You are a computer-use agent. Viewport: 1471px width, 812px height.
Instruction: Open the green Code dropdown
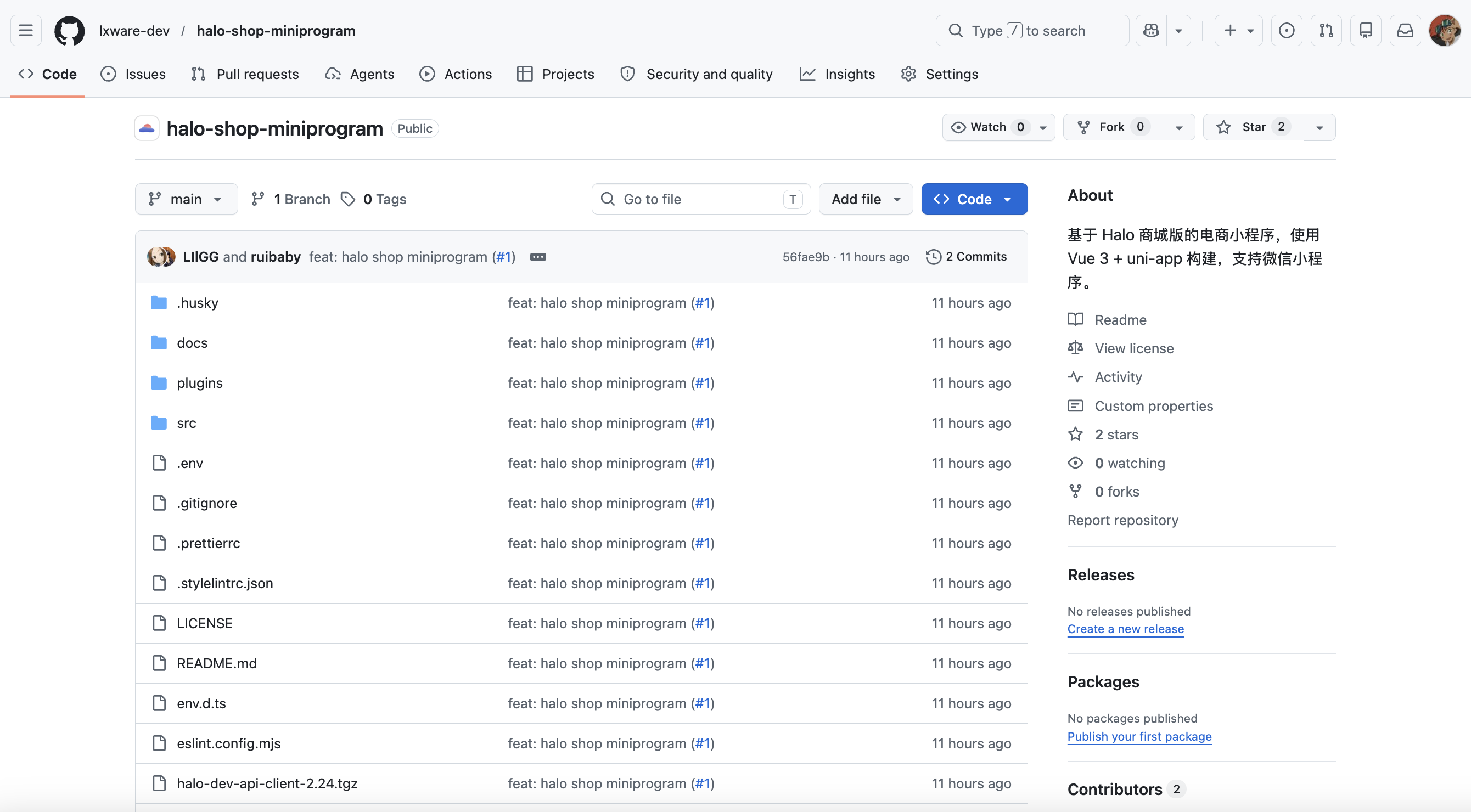click(974, 199)
